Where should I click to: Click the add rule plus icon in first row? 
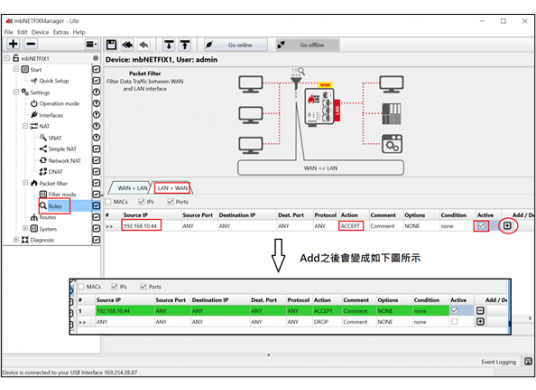[x=507, y=226]
